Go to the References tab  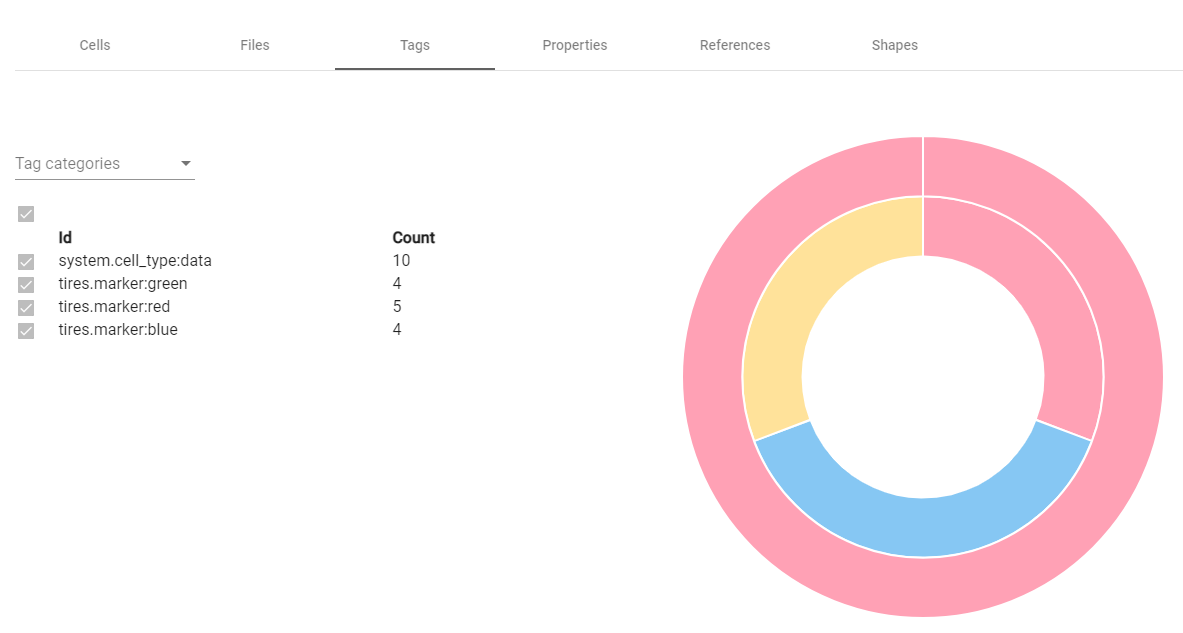click(x=735, y=45)
